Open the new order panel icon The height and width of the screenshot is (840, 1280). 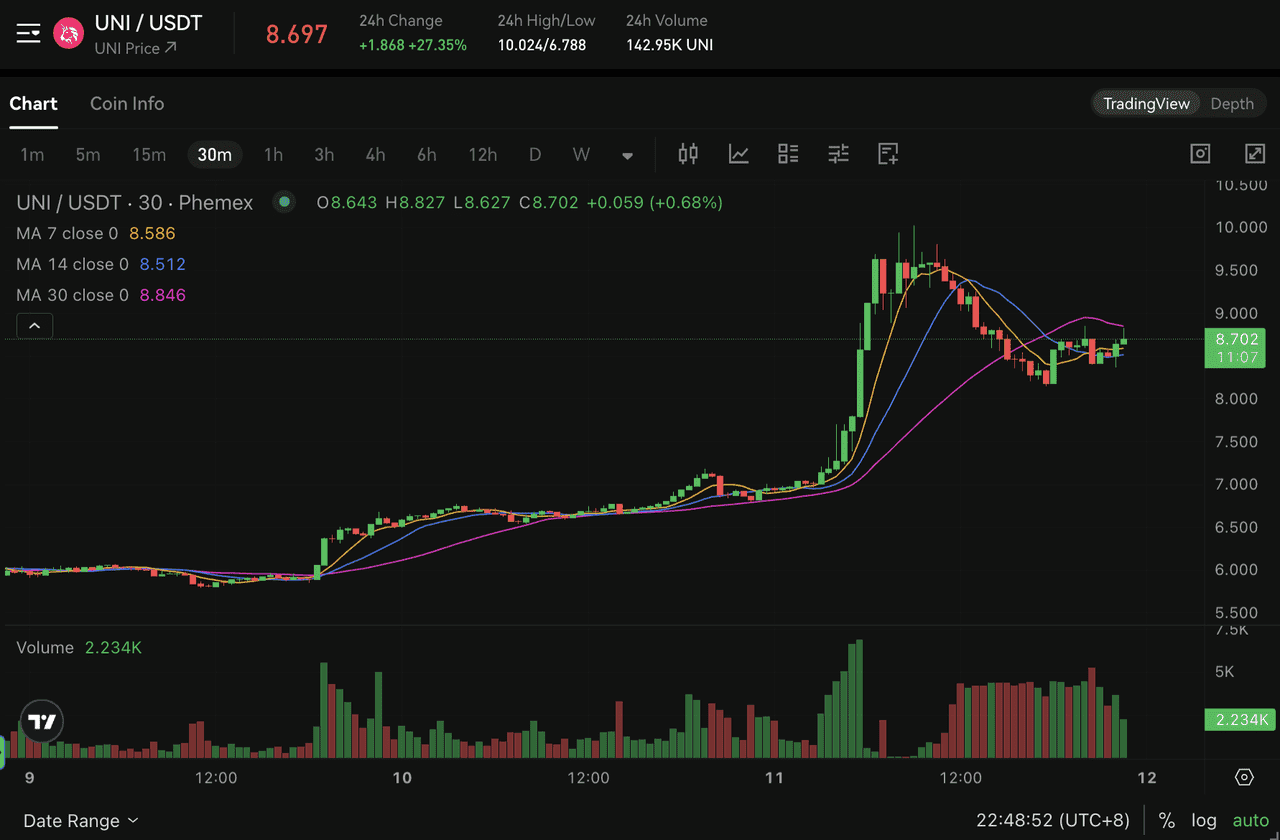pos(887,154)
